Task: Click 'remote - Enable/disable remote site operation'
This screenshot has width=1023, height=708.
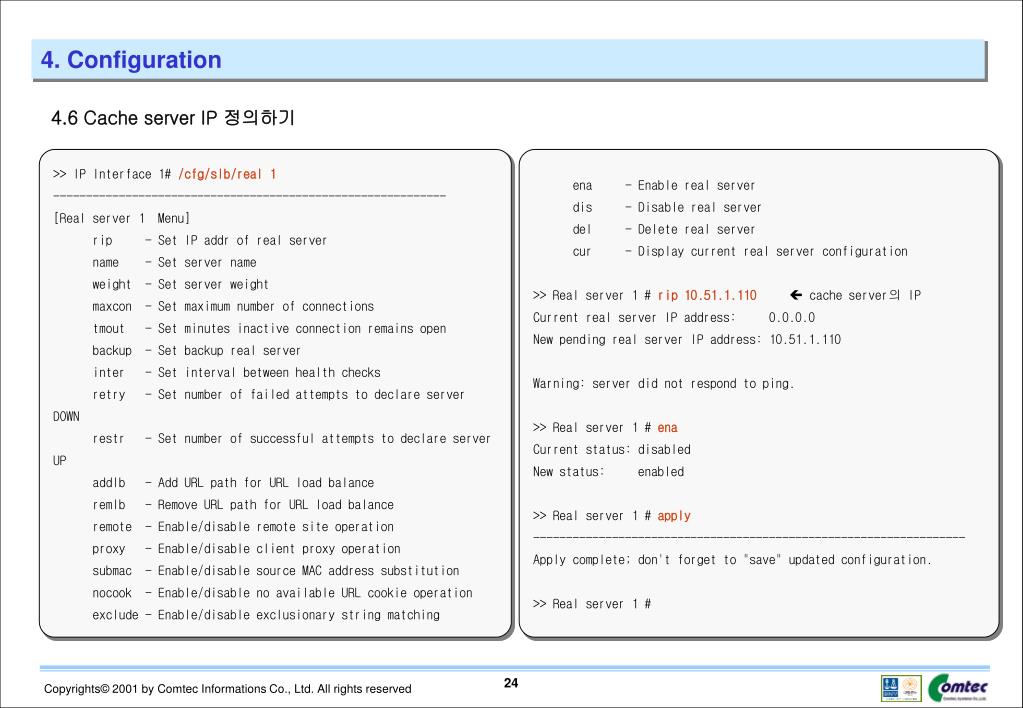Action: coord(243,527)
